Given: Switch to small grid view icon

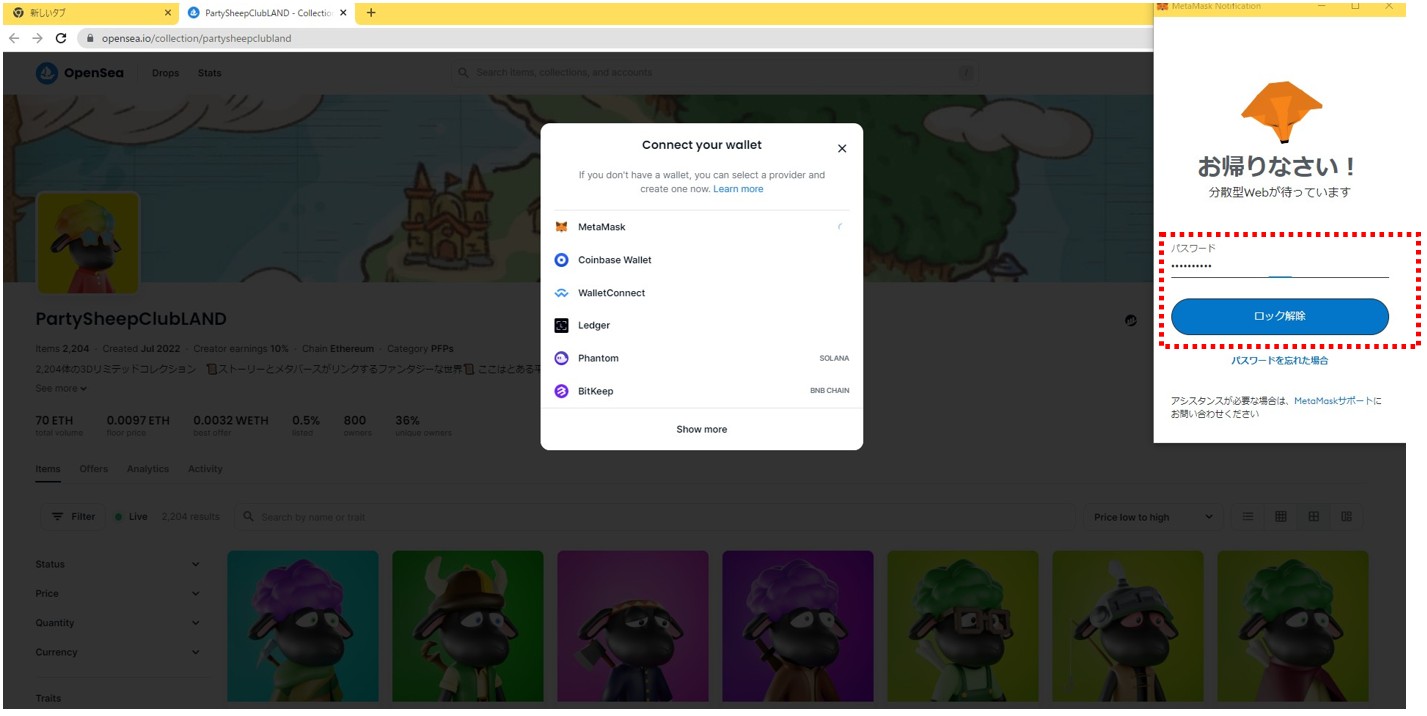Looking at the screenshot, I should coord(1281,517).
